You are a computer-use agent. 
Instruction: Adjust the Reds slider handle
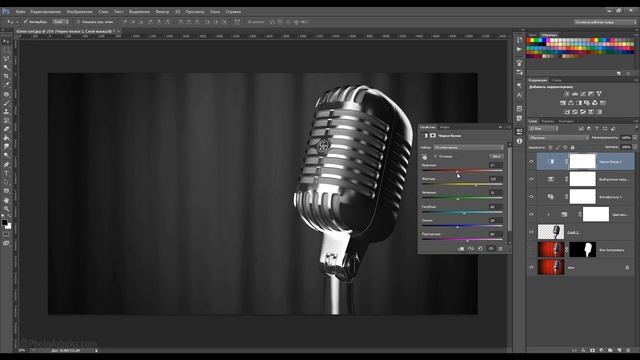pos(457,171)
